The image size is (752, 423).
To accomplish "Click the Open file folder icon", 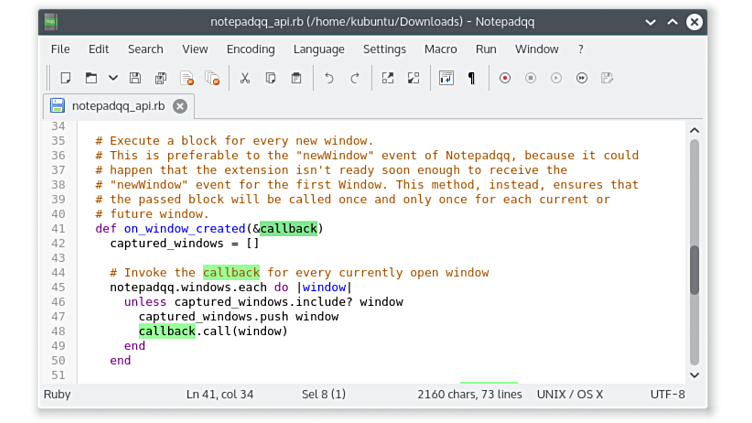I will 91,78.
